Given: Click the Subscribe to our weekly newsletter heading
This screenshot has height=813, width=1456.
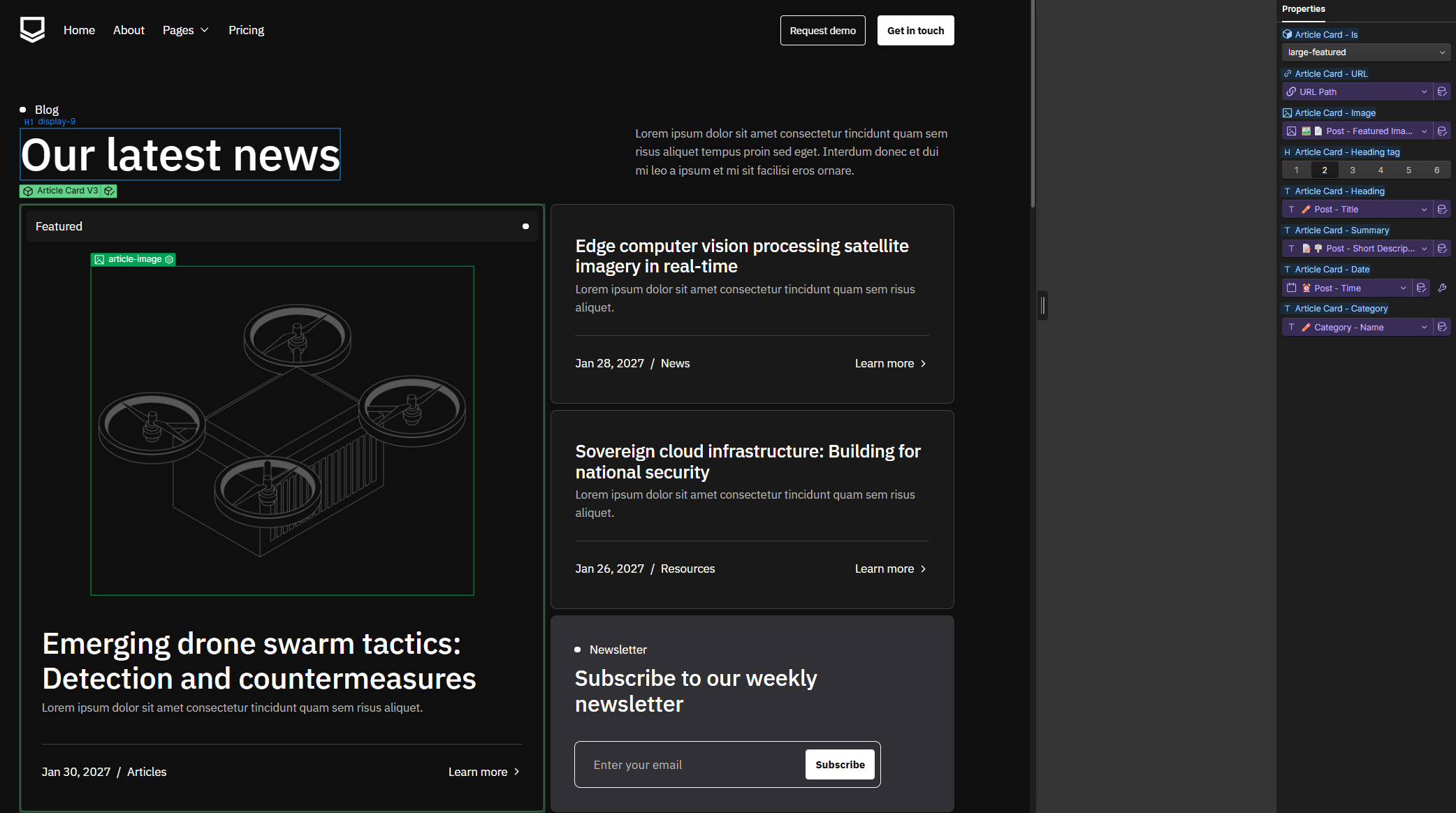Looking at the screenshot, I should tap(696, 691).
